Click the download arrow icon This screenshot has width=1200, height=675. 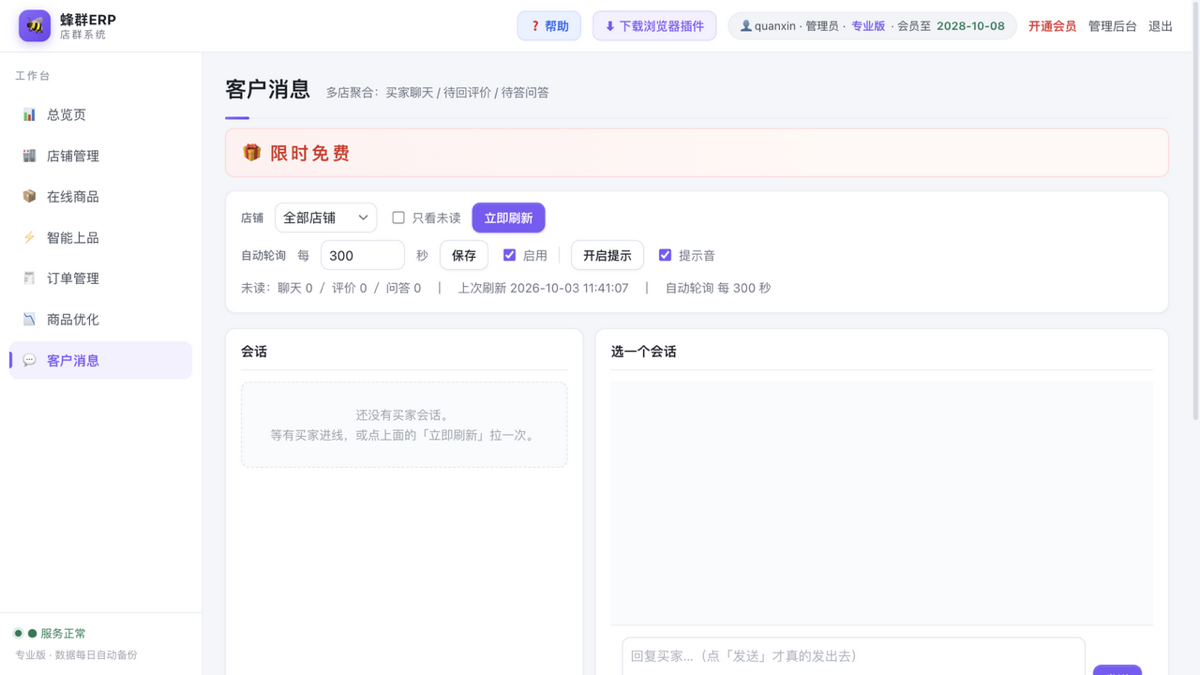(610, 26)
